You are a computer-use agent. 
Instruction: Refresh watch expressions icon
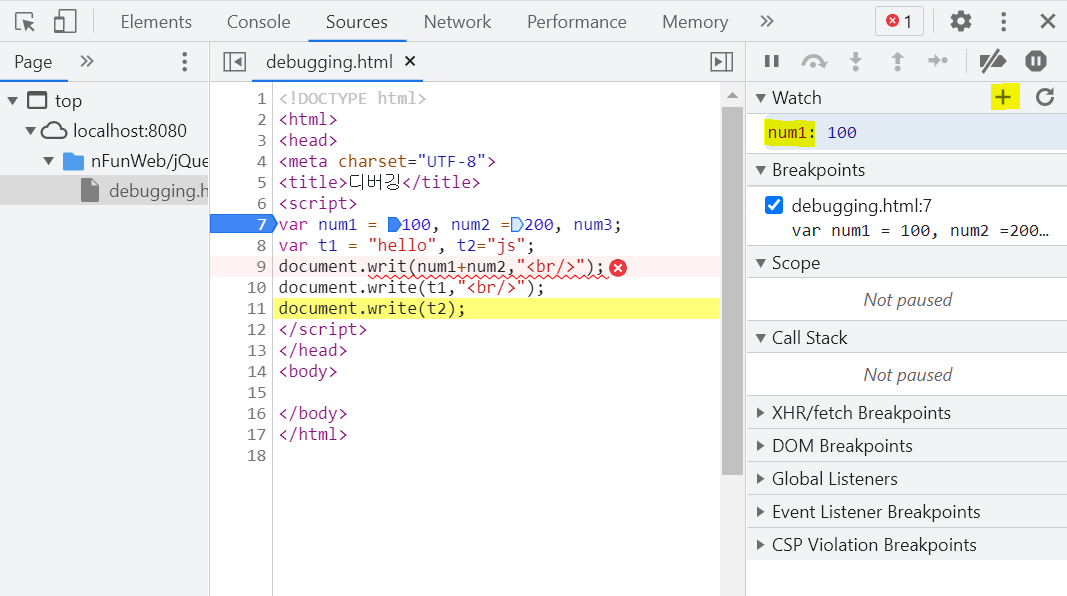coord(1045,97)
